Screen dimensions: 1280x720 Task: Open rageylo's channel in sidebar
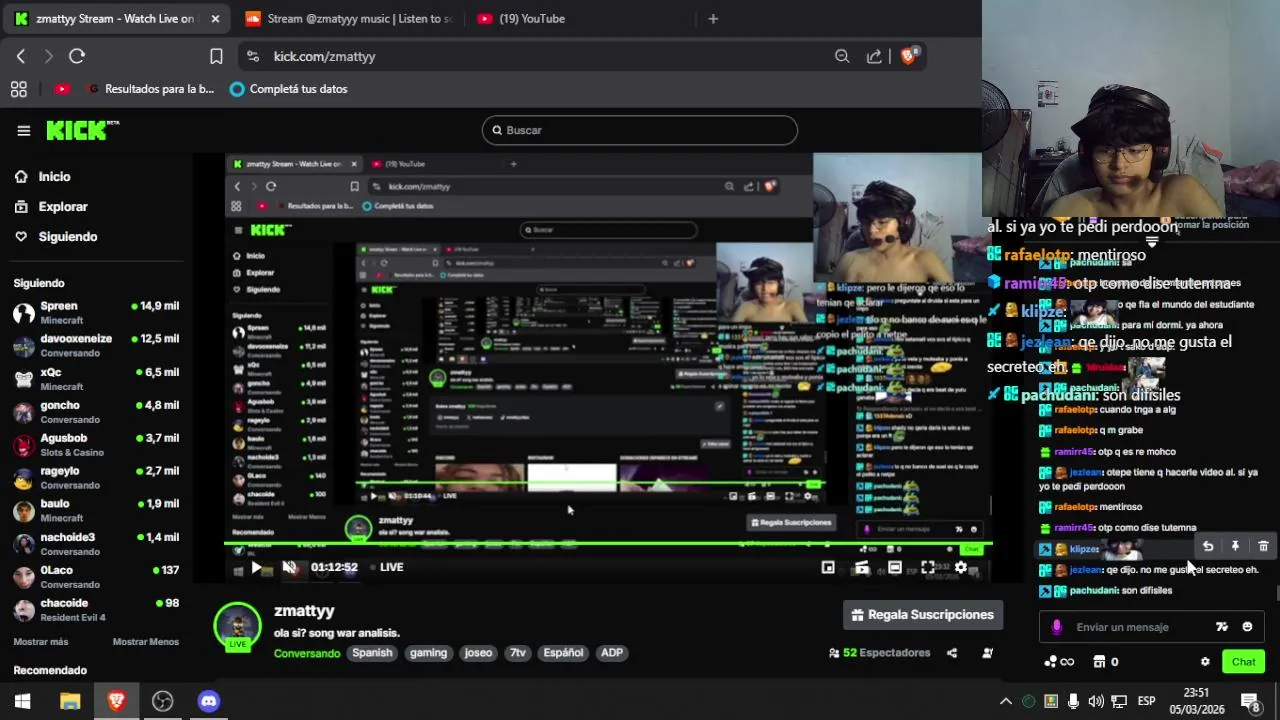96,477
